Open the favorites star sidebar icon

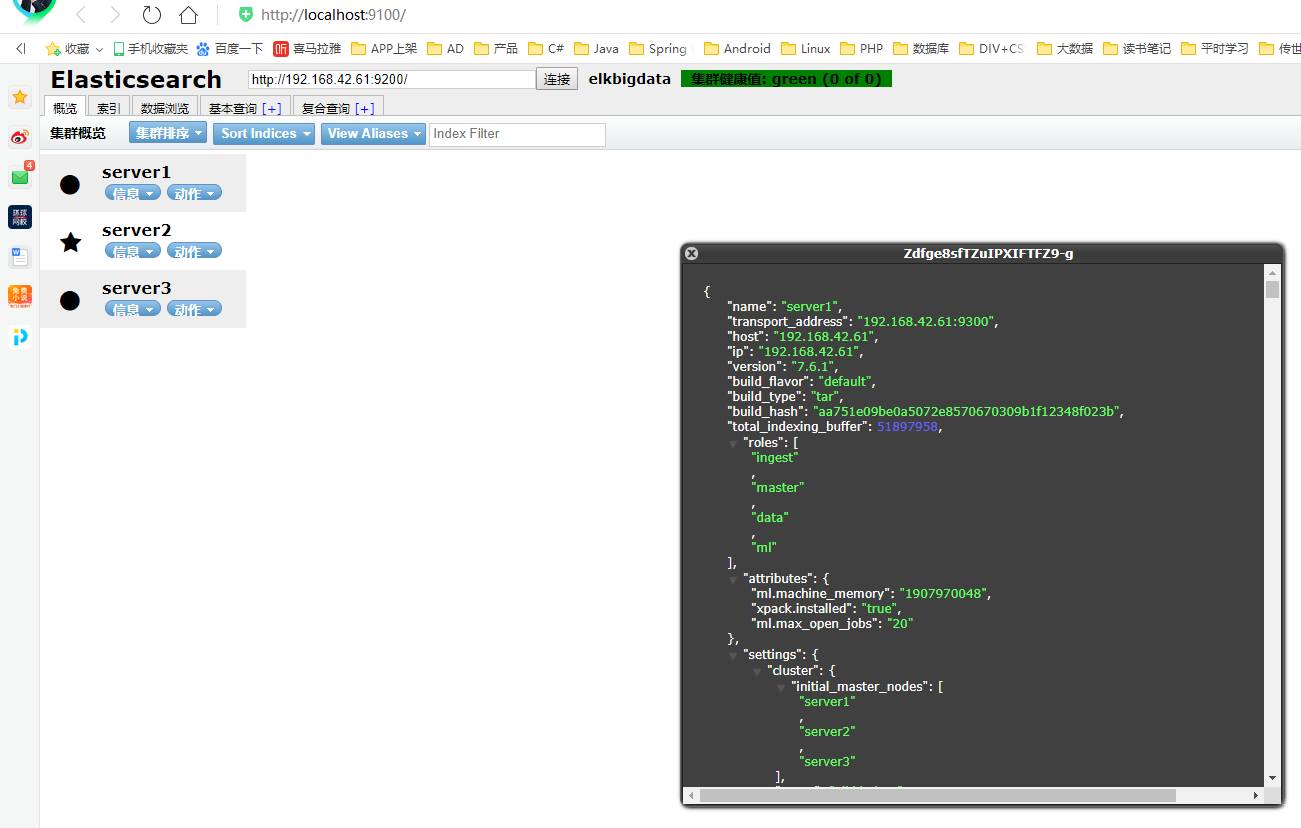pyautogui.click(x=20, y=96)
